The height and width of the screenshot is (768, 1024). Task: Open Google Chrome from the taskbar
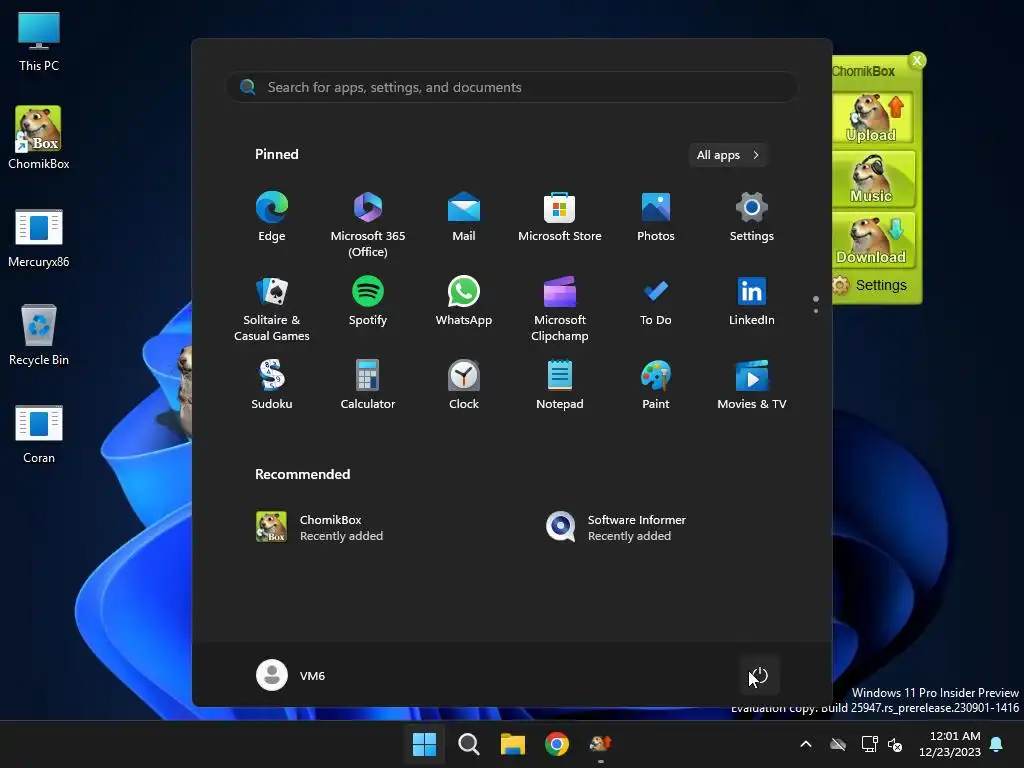pos(557,744)
